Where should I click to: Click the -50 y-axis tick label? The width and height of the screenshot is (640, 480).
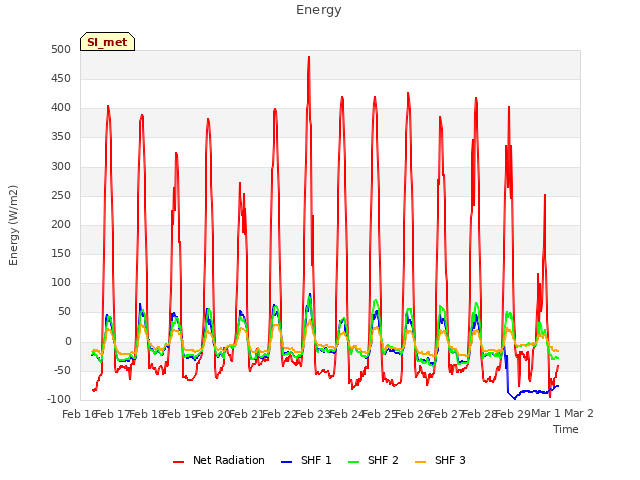point(62,371)
